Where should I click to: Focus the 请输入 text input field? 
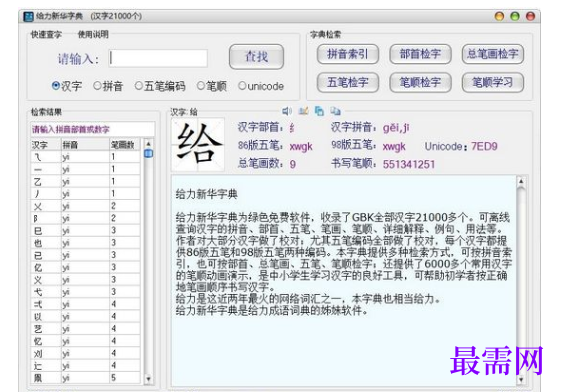click(158, 58)
